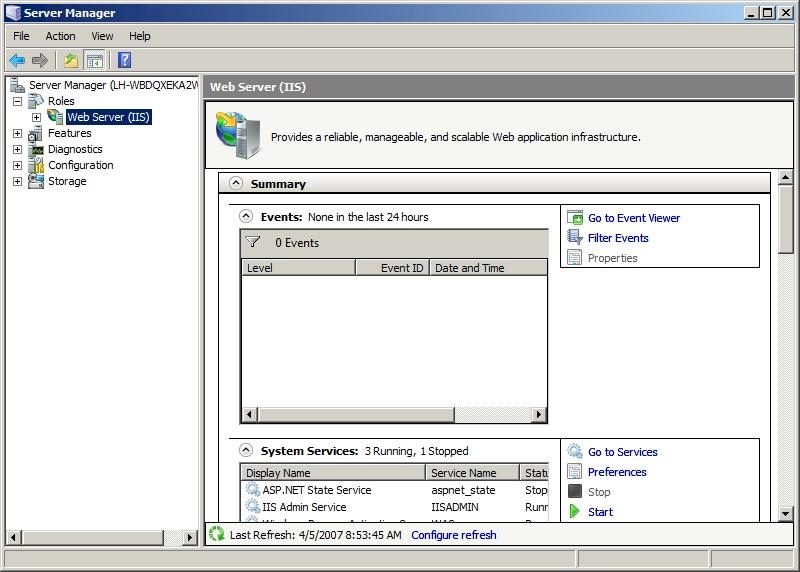The width and height of the screenshot is (800, 572).
Task: Click the tree pane scroll right arrow
Action: 190,537
